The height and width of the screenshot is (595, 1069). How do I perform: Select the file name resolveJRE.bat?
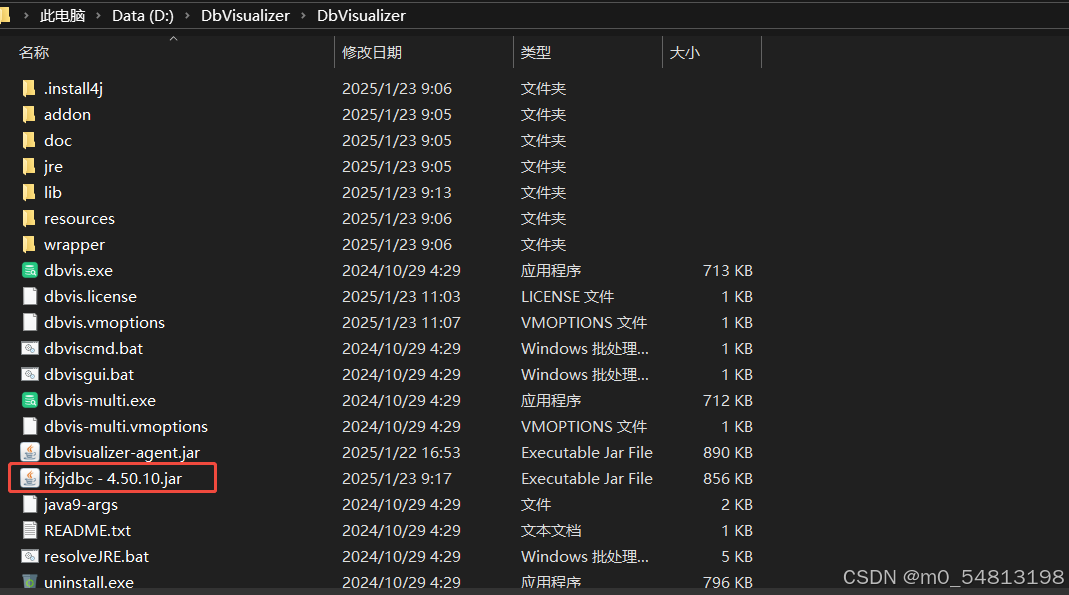(96, 556)
